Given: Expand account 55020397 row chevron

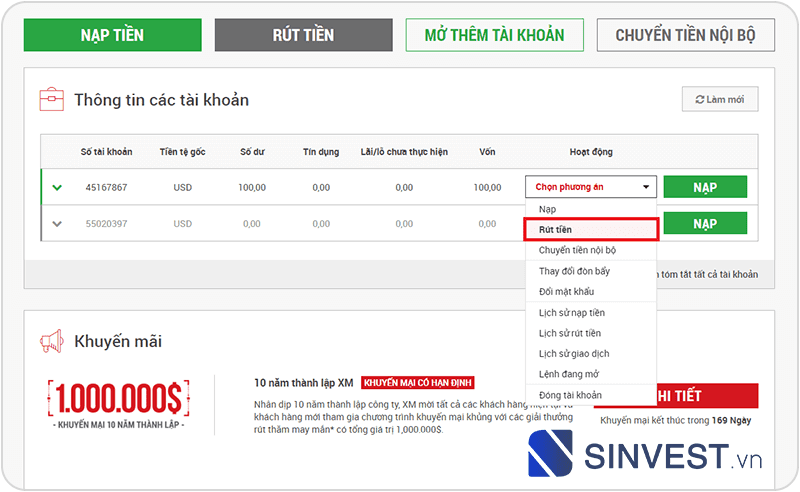Looking at the screenshot, I should click(x=57, y=224).
